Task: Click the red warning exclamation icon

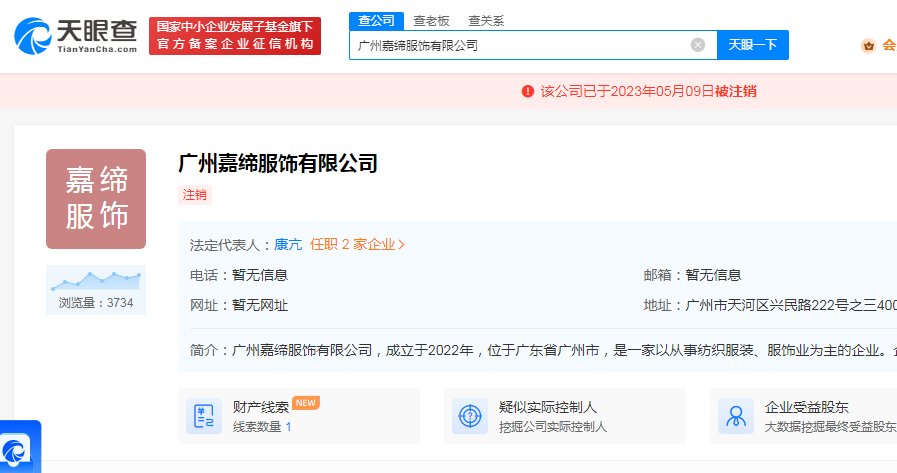Action: (527, 92)
